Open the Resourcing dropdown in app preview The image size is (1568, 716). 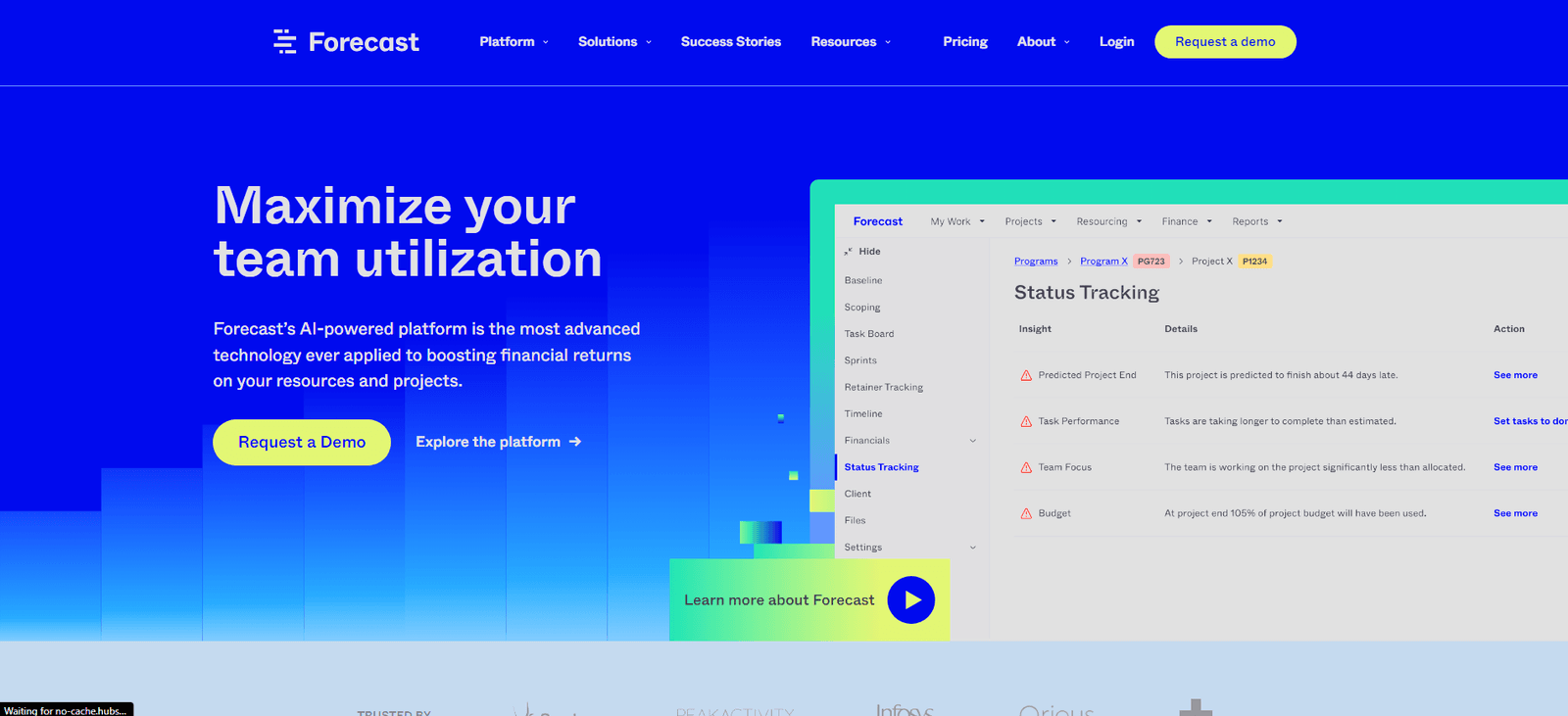1109,221
